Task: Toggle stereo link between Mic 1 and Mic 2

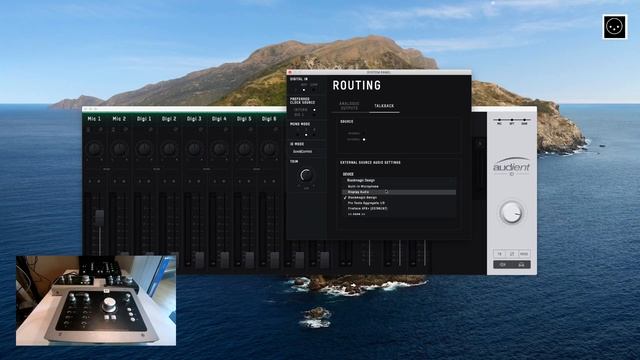Action: (107, 169)
